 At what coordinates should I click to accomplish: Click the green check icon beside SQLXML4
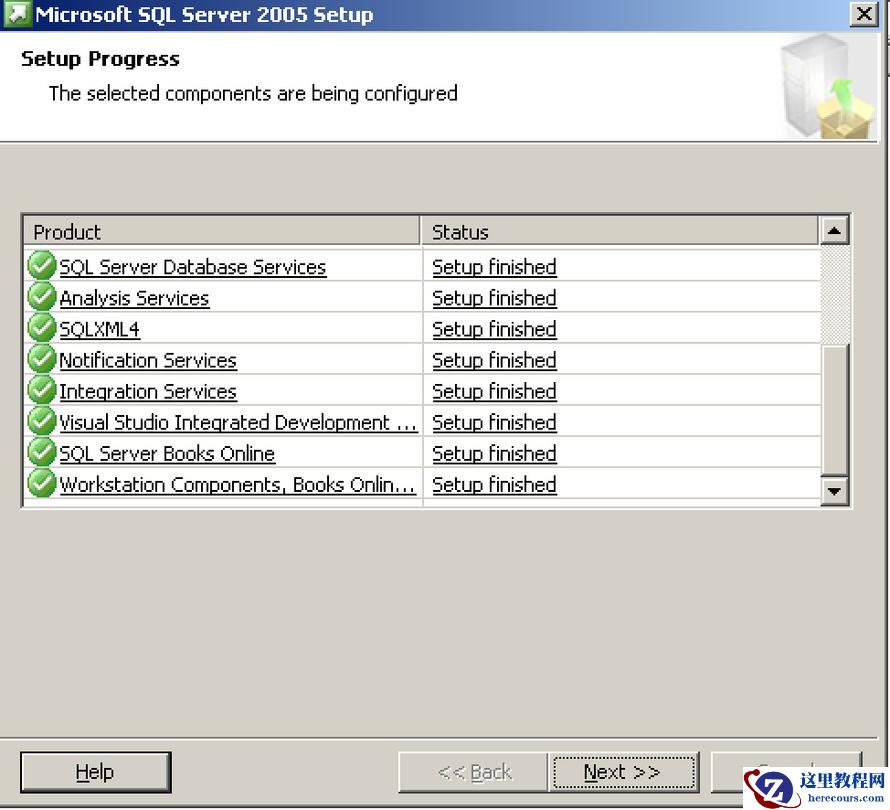pyautogui.click(x=41, y=328)
